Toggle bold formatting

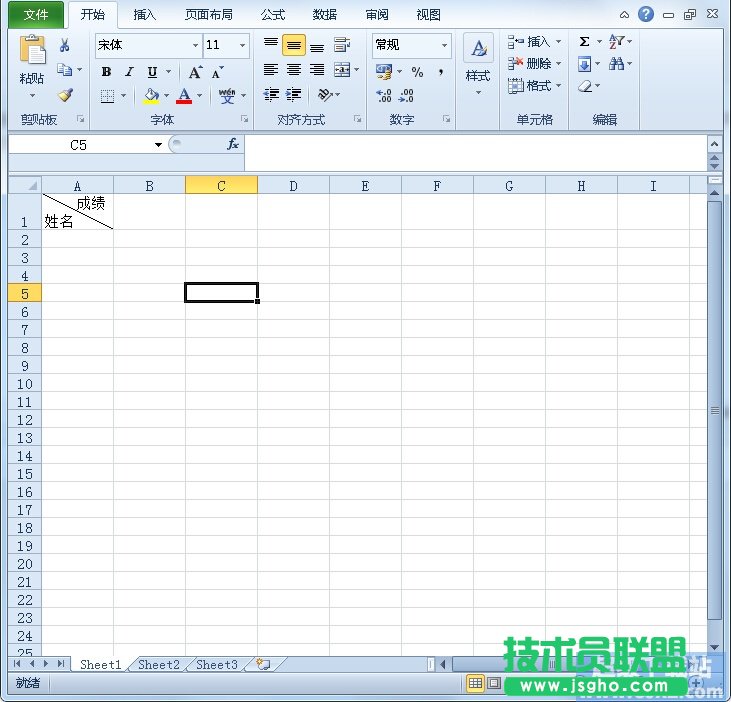107,72
